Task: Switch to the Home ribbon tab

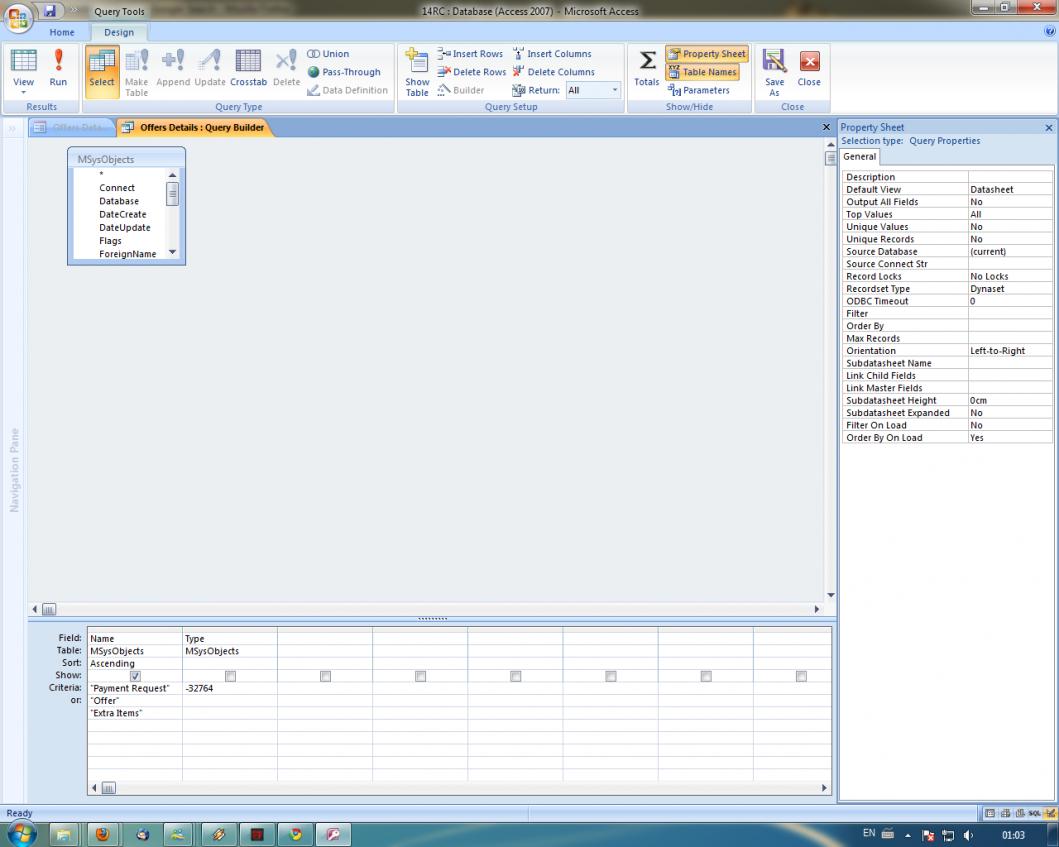Action: tap(62, 32)
